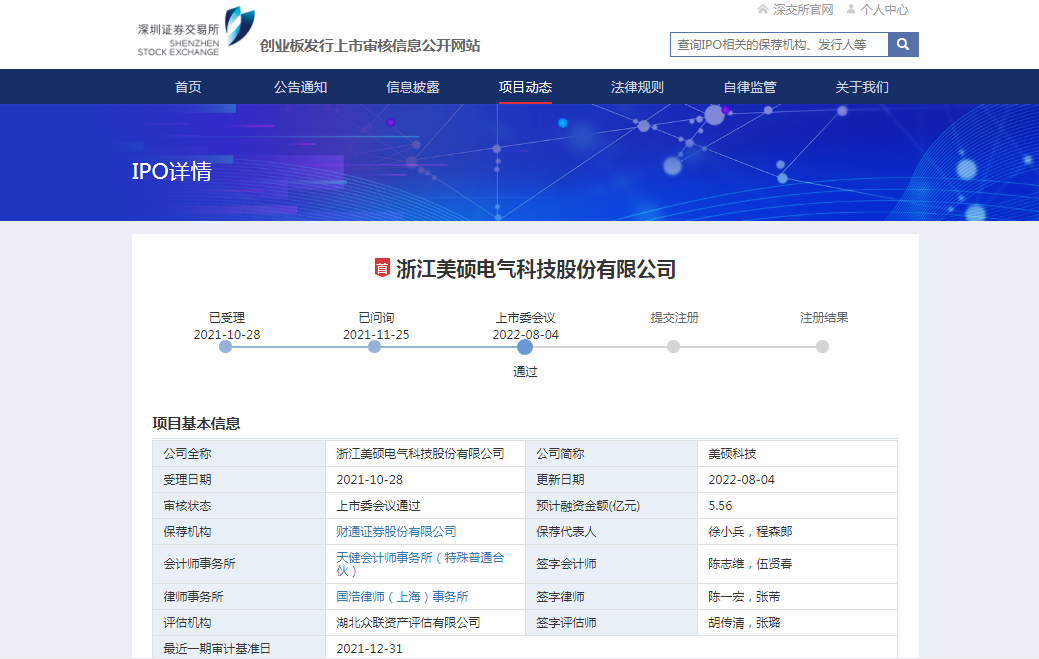Image resolution: width=1039 pixels, height=659 pixels.
Task: Focus the IPO search input field
Action: [779, 44]
